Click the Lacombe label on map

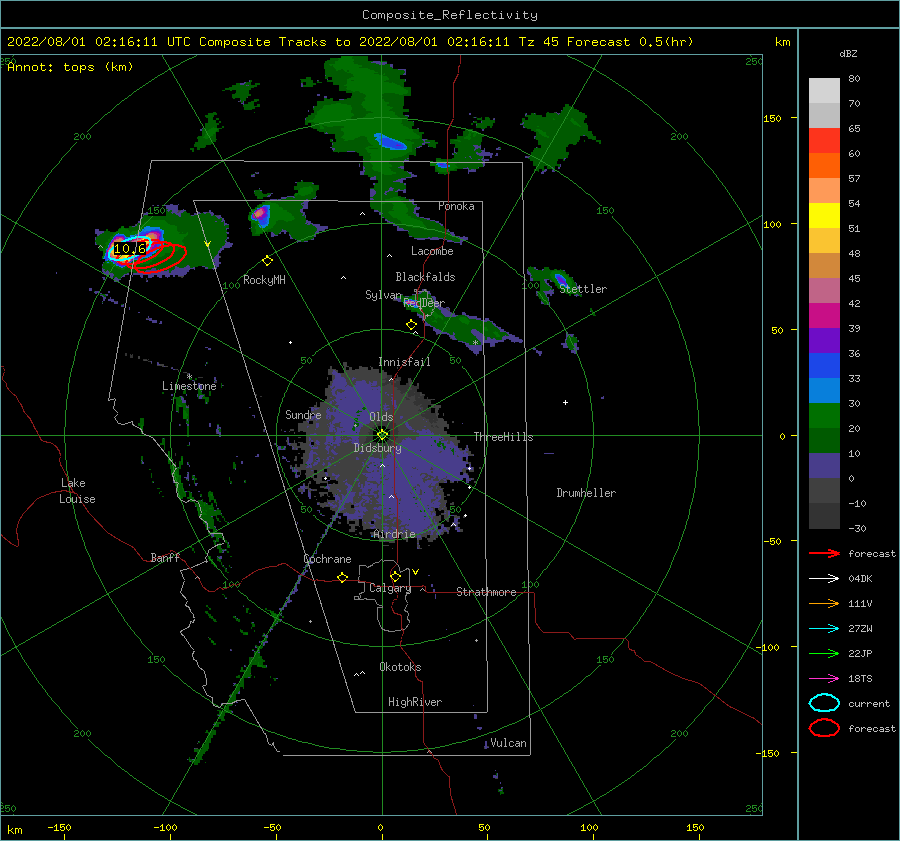pos(432,251)
